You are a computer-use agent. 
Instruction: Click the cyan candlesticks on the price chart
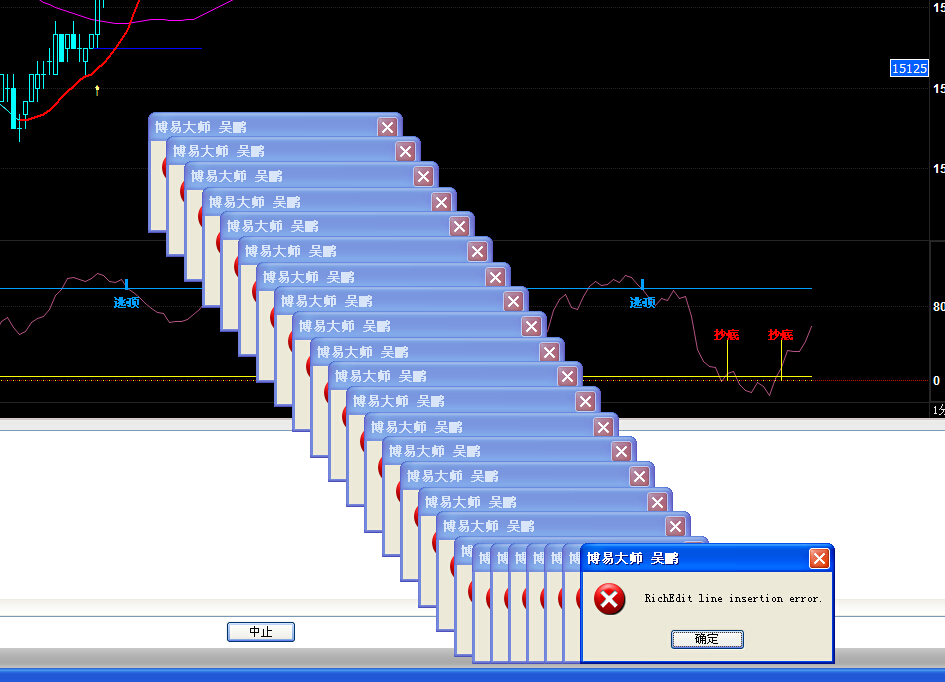65,45
